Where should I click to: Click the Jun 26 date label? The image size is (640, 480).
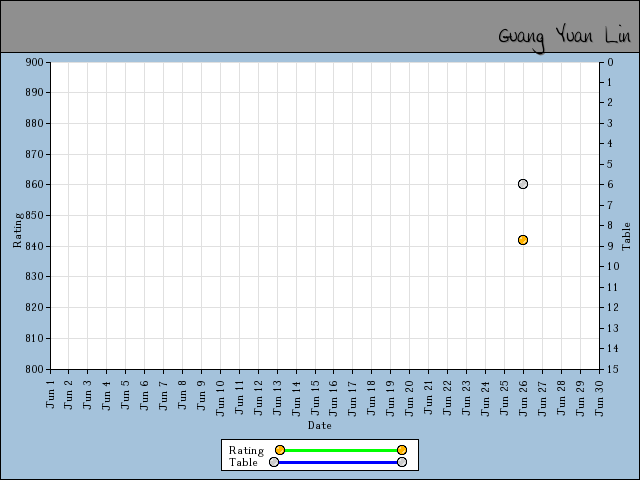(x=523, y=398)
